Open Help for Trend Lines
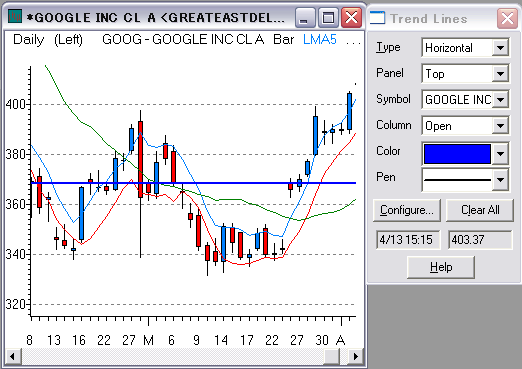 click(x=441, y=267)
